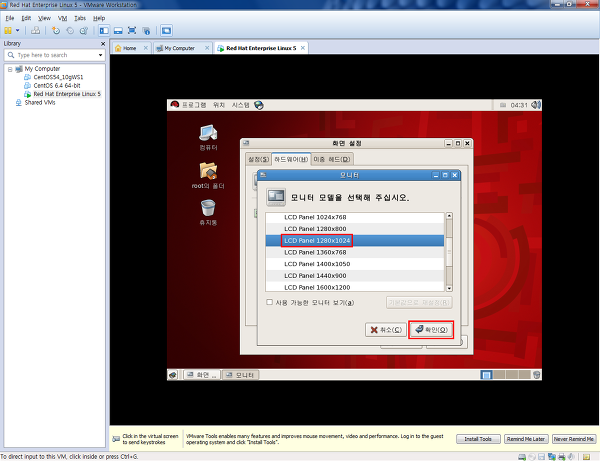Select LCD Panel 1360x768
Viewport: 600px width, 461px height.
point(355,252)
